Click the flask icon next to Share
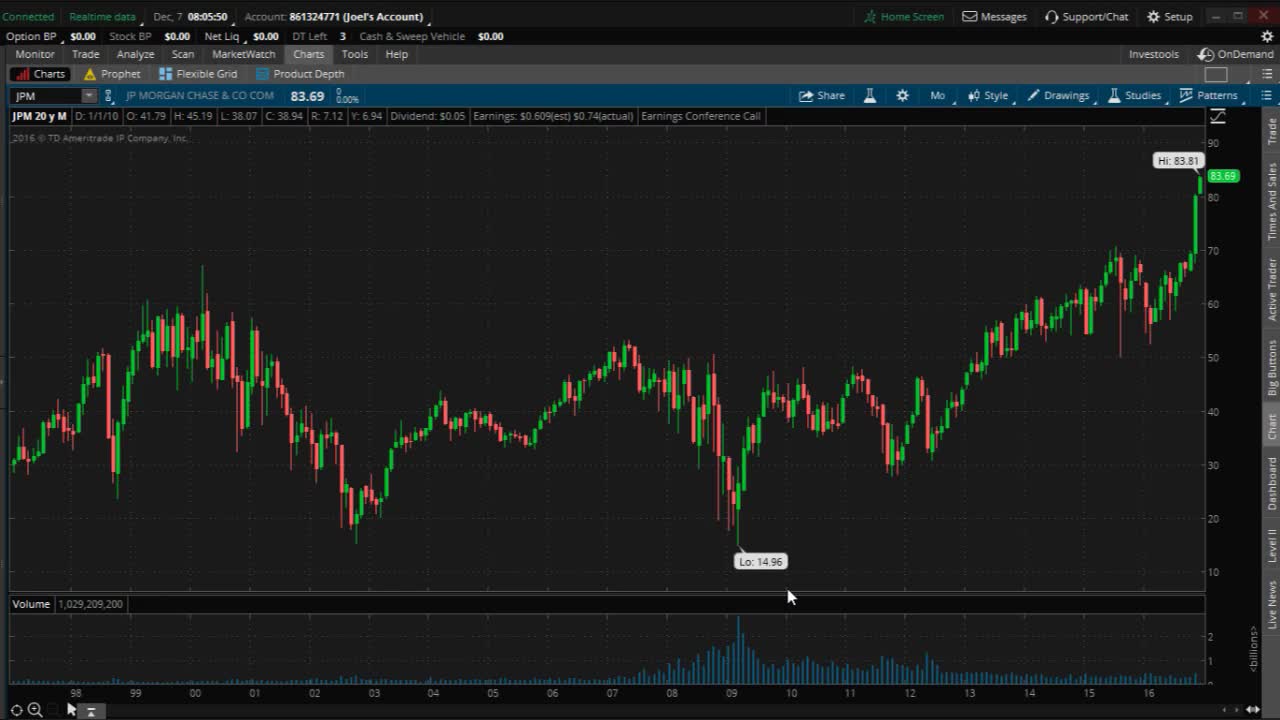The height and width of the screenshot is (720, 1280). [870, 96]
